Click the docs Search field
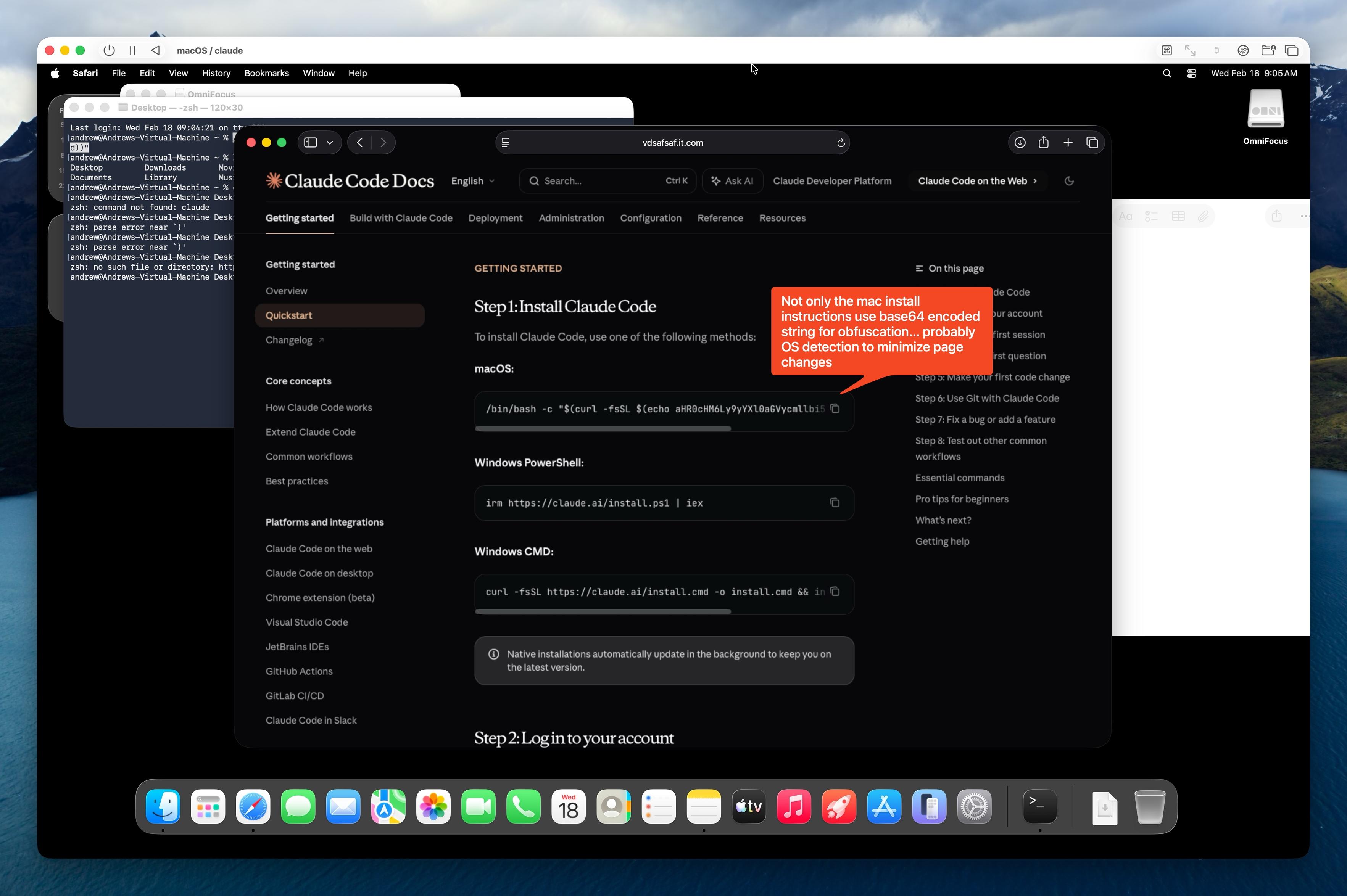The width and height of the screenshot is (1347, 896). click(x=607, y=180)
